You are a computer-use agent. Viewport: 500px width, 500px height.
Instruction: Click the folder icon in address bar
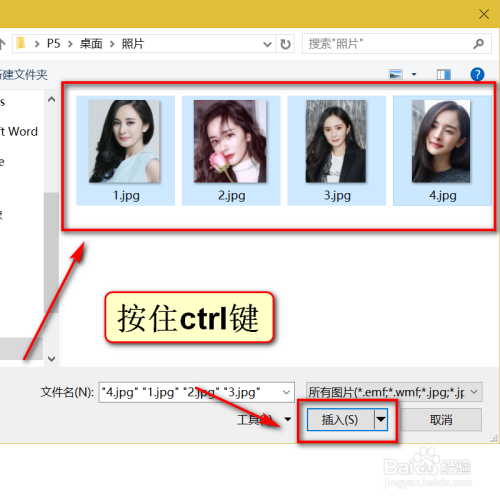pos(21,43)
